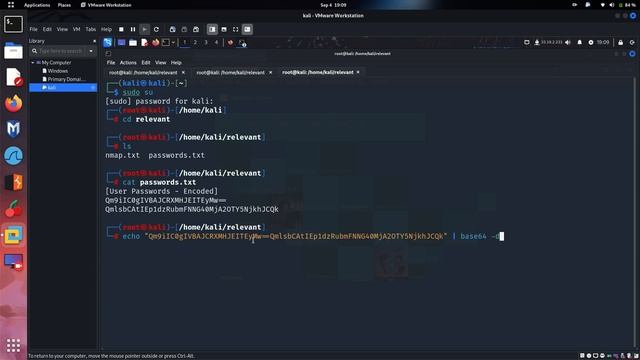This screenshot has width=640, height=360.
Task: Restart the guest using the reset icon
Action: pos(156,29)
